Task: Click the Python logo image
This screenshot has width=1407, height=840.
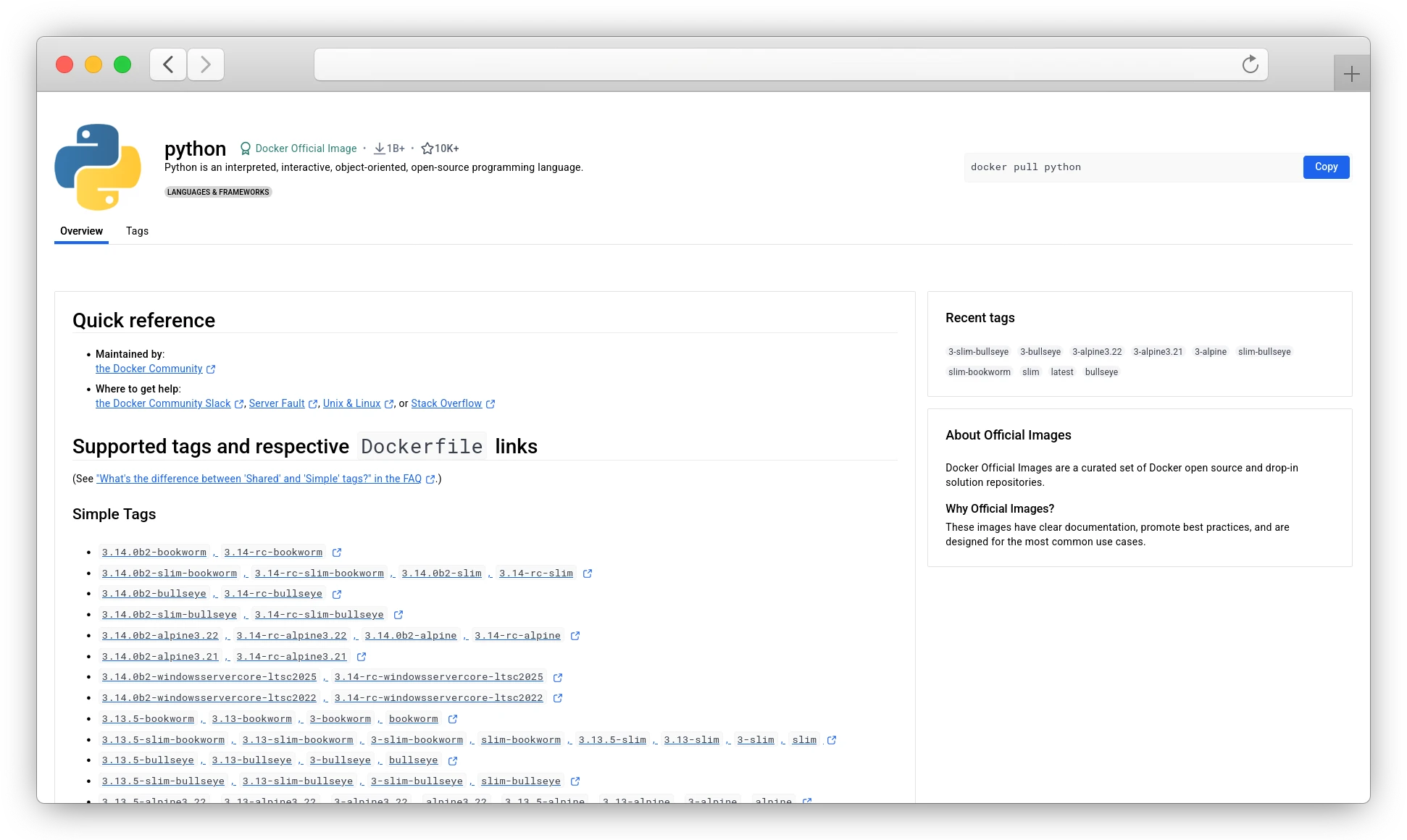Action: point(99,167)
